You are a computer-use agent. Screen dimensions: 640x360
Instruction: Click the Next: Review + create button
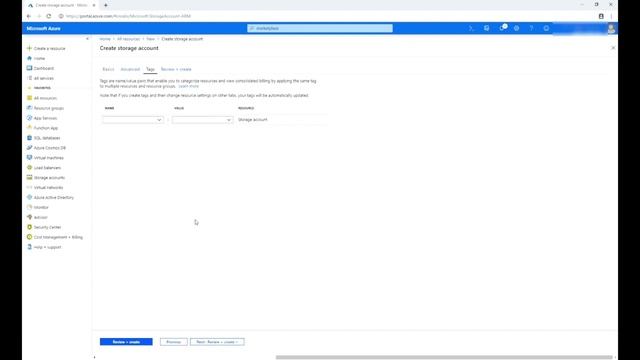click(x=217, y=342)
